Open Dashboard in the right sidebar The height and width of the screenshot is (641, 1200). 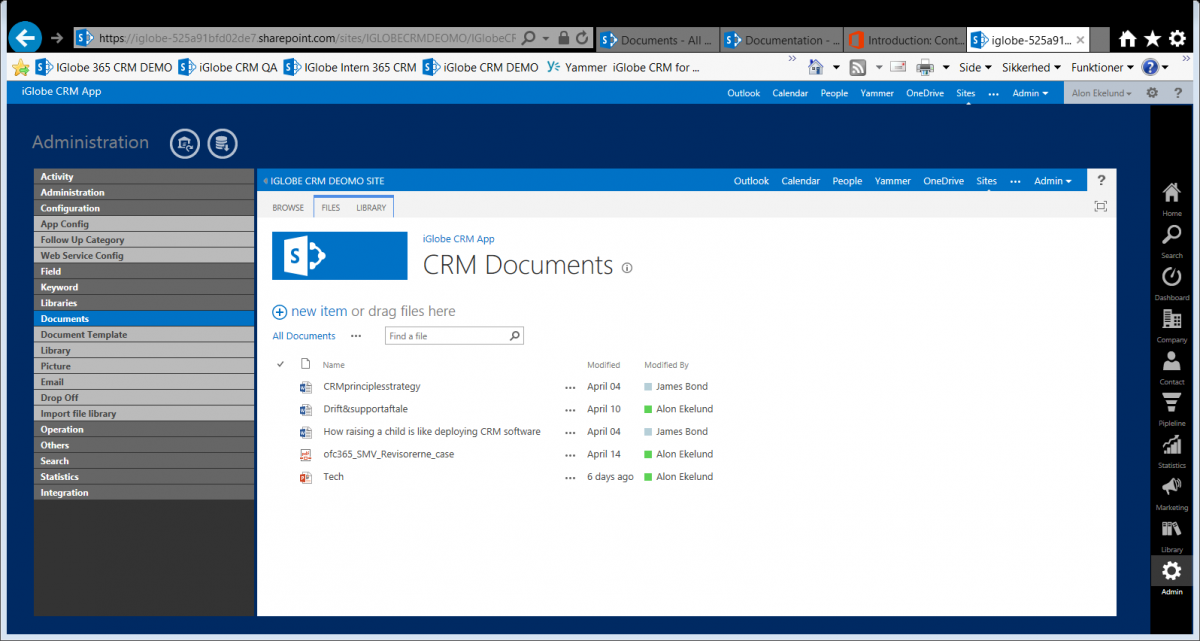point(1171,283)
